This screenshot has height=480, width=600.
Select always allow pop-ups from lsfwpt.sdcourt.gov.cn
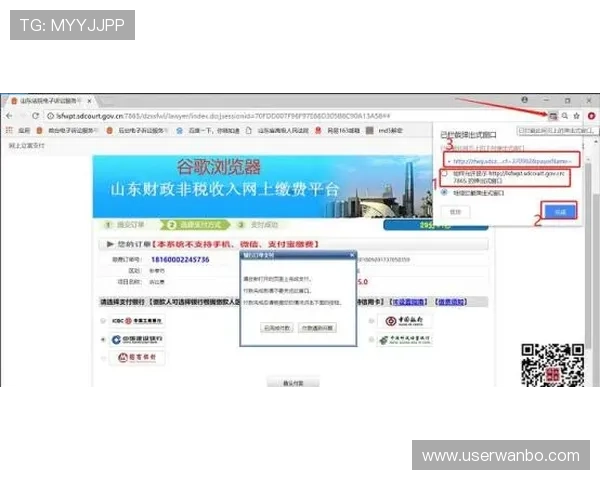click(444, 173)
